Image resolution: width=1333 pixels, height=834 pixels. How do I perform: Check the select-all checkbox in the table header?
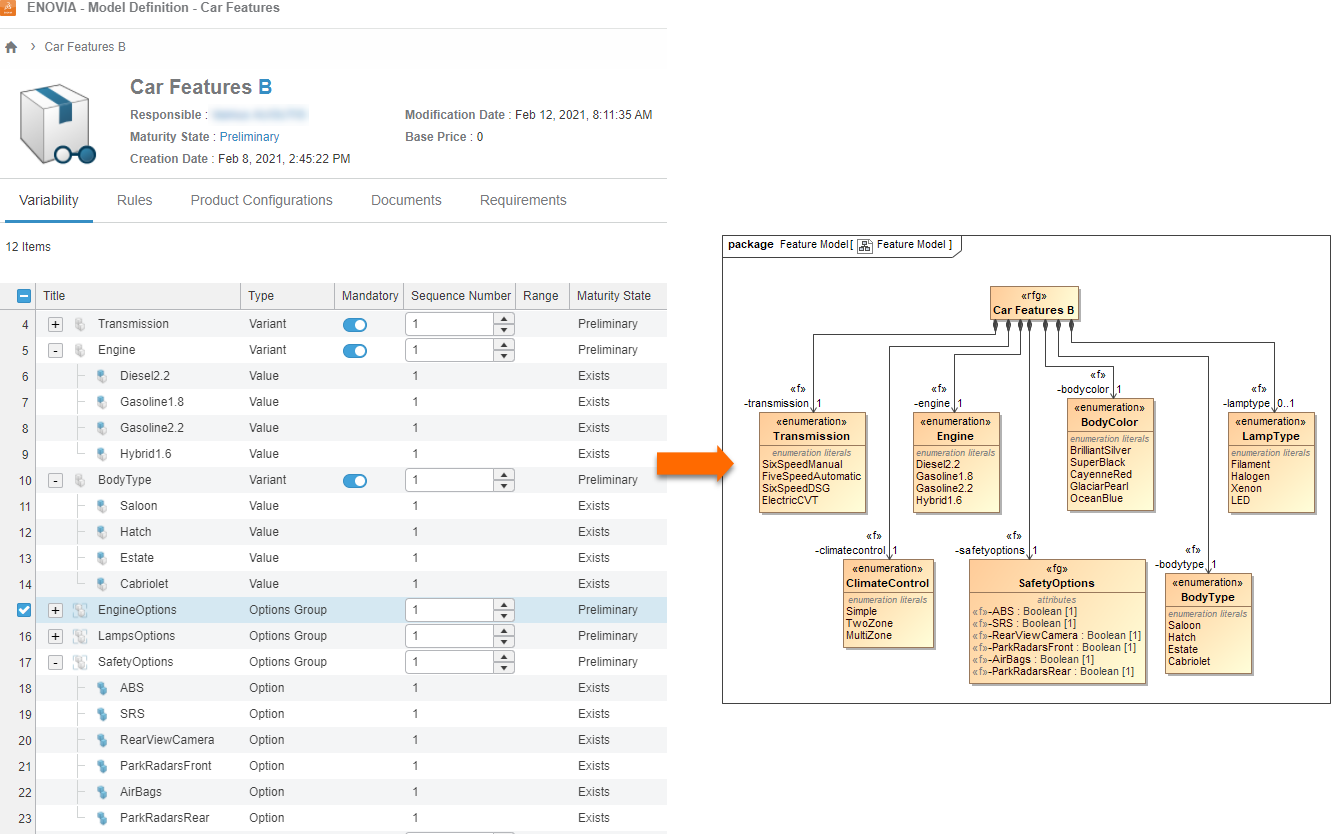tap(22, 295)
